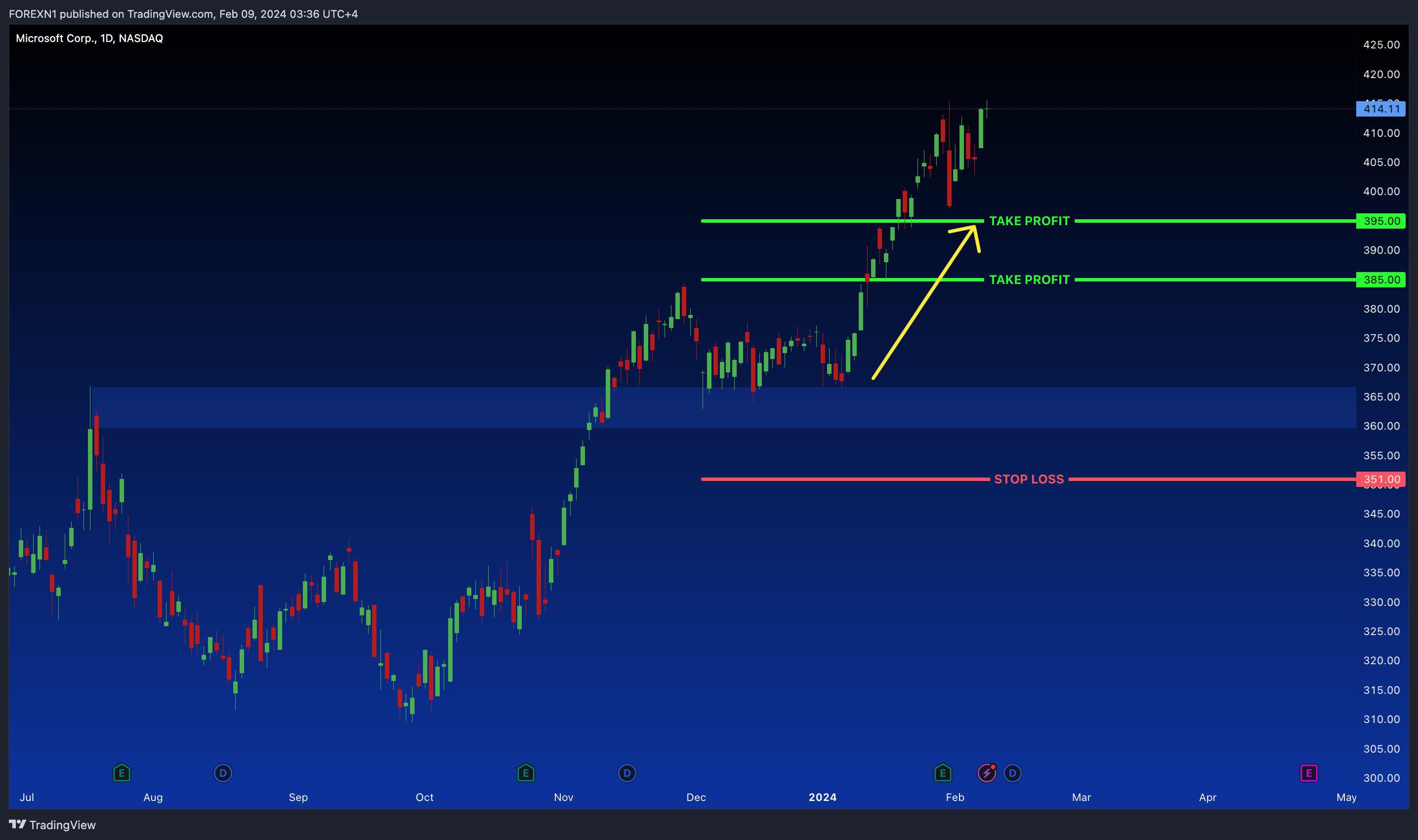Image resolution: width=1418 pixels, height=840 pixels.
Task: Click the 355.00 price axis label
Action: tap(1381, 456)
